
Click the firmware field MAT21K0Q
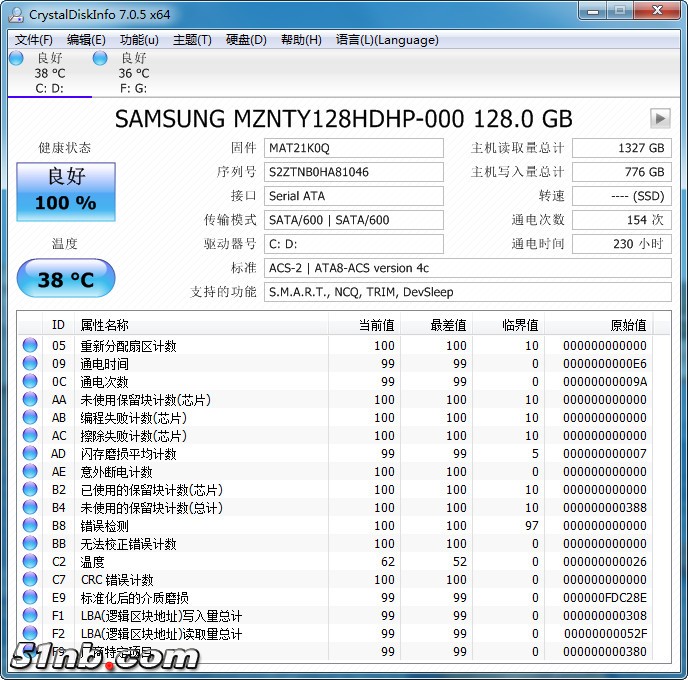click(x=354, y=148)
